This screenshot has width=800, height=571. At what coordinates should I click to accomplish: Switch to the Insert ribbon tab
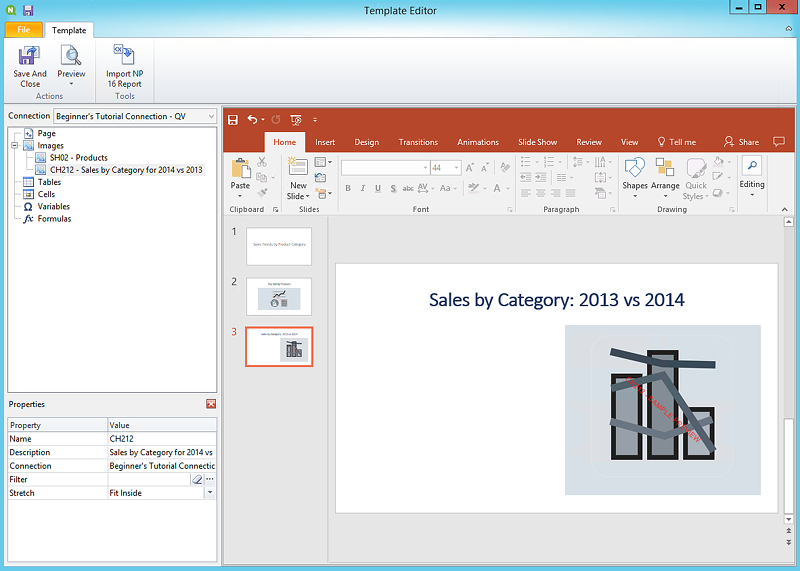point(325,142)
